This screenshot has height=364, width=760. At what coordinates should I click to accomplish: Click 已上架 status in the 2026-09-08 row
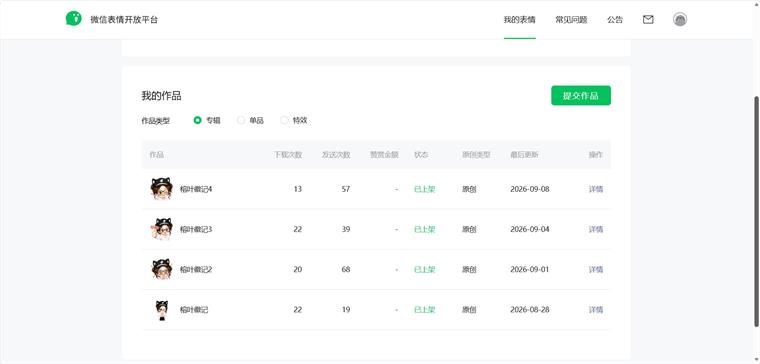(x=425, y=189)
